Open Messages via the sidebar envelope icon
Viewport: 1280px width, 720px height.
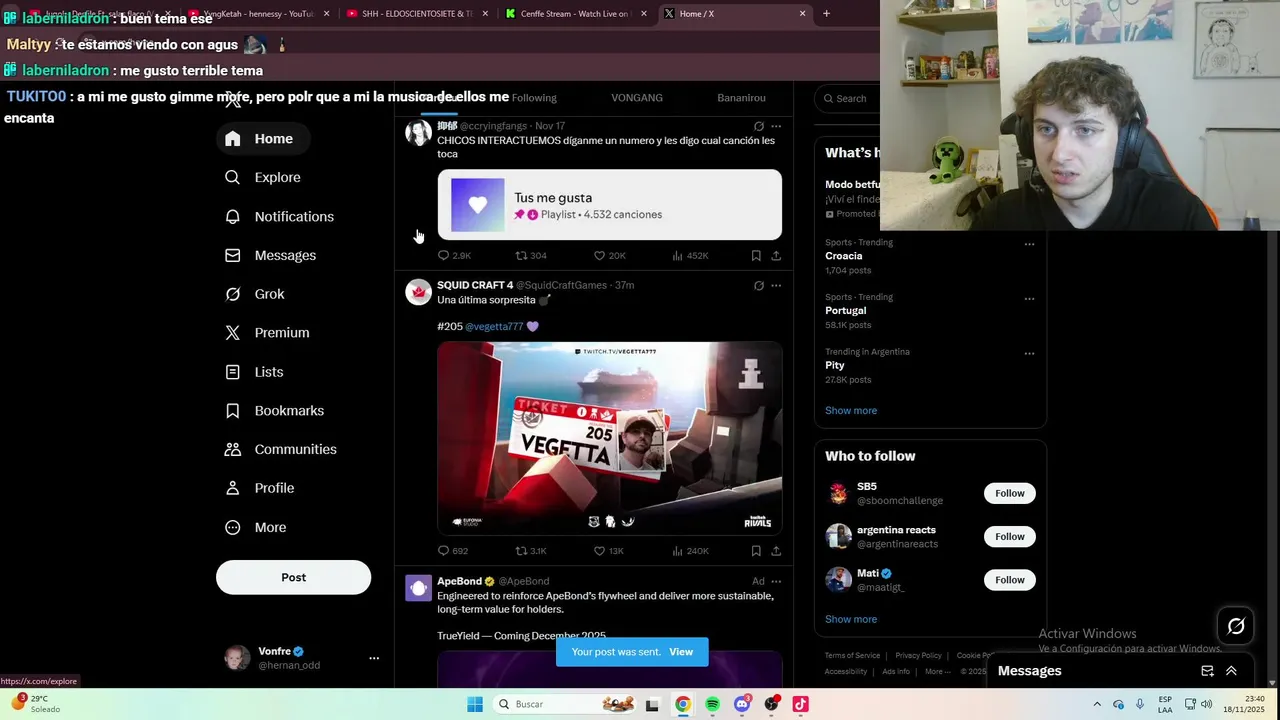click(232, 255)
